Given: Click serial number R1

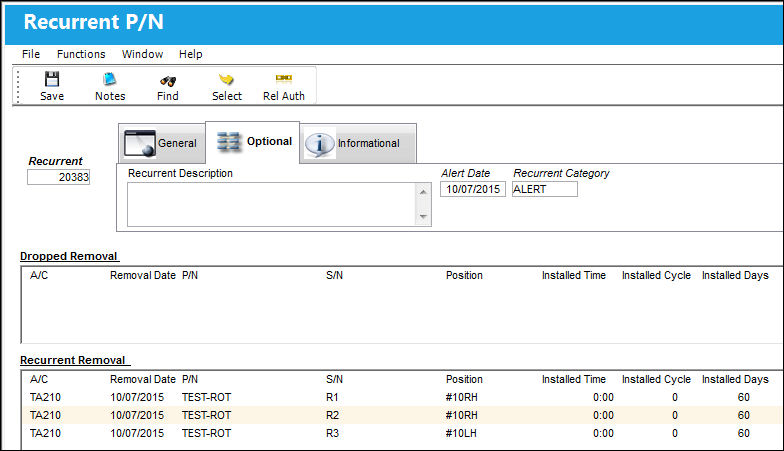Looking at the screenshot, I should point(332,398).
